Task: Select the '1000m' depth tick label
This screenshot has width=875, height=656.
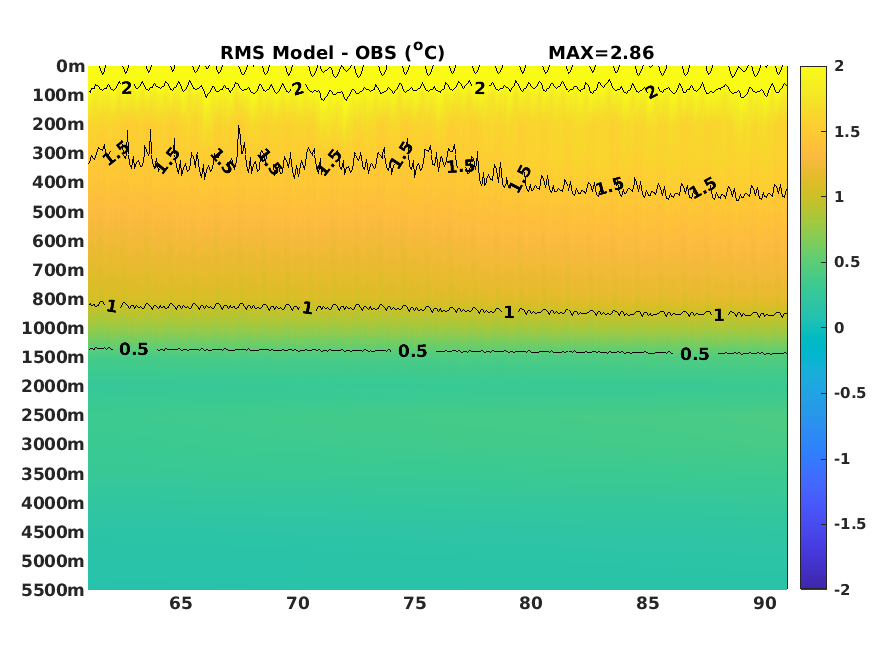Action: click(x=53, y=328)
